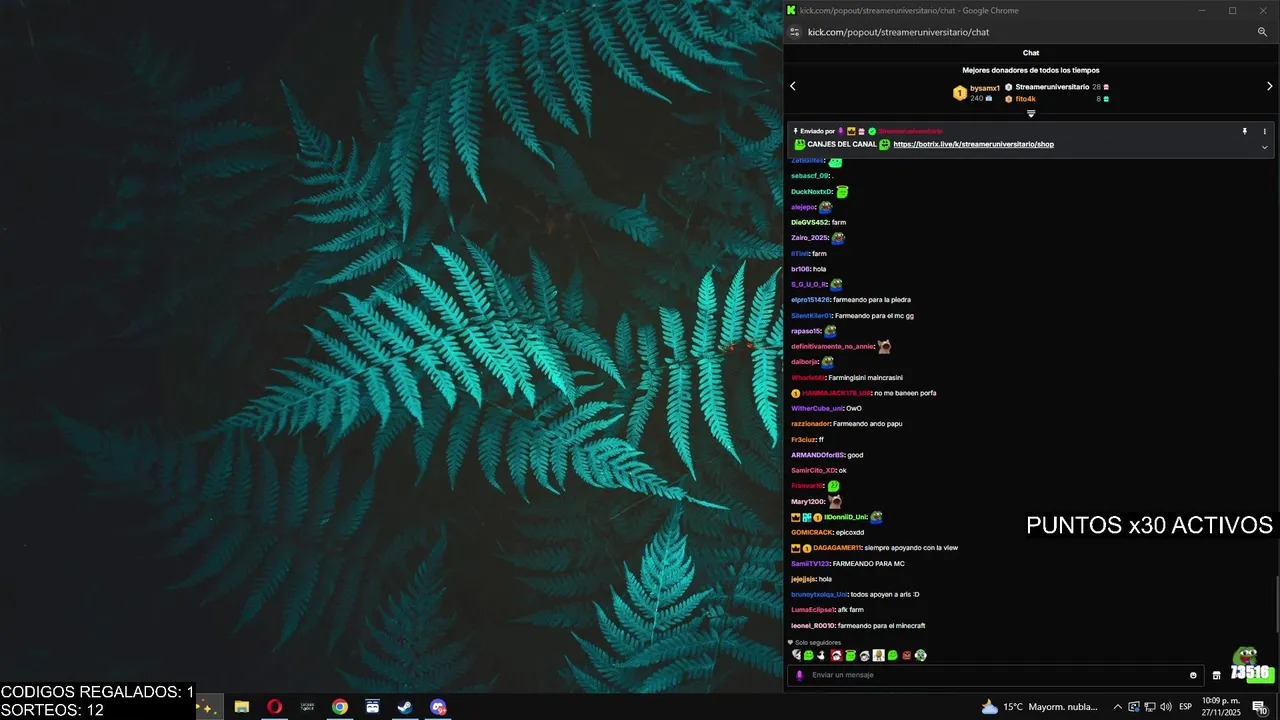
Task: Open user SamiiTV123 profile
Action: tap(810, 564)
